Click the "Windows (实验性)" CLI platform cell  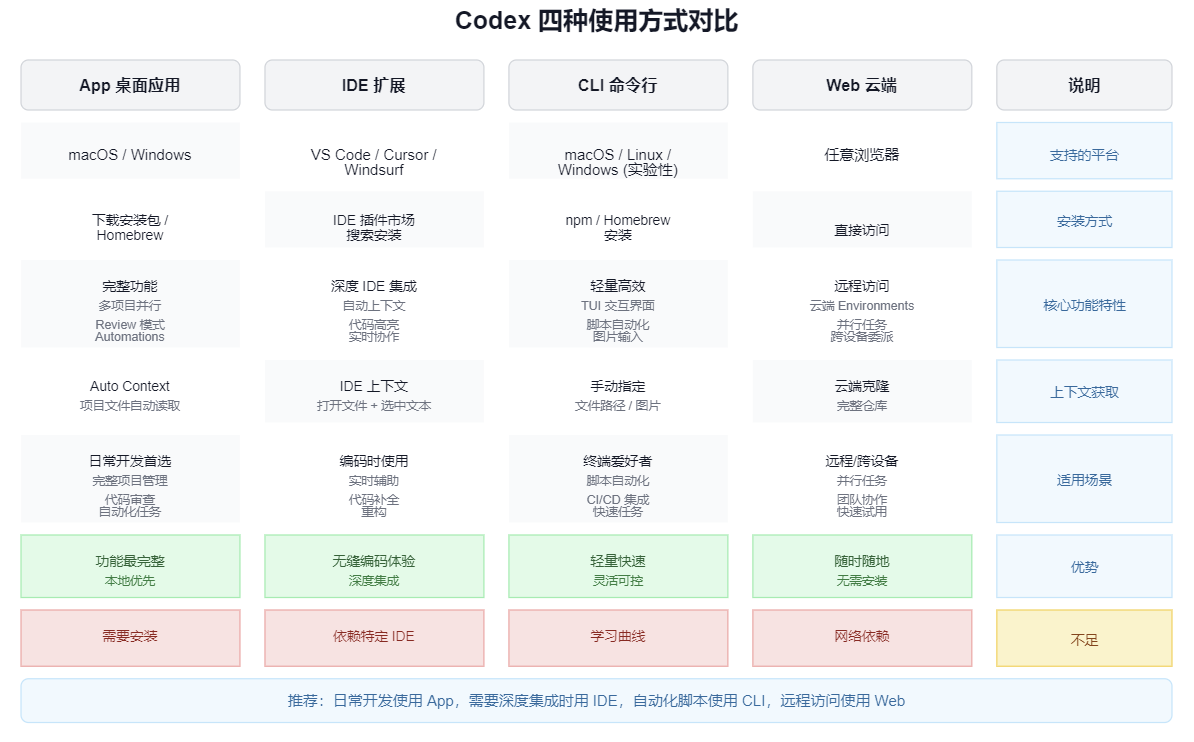[x=618, y=151]
